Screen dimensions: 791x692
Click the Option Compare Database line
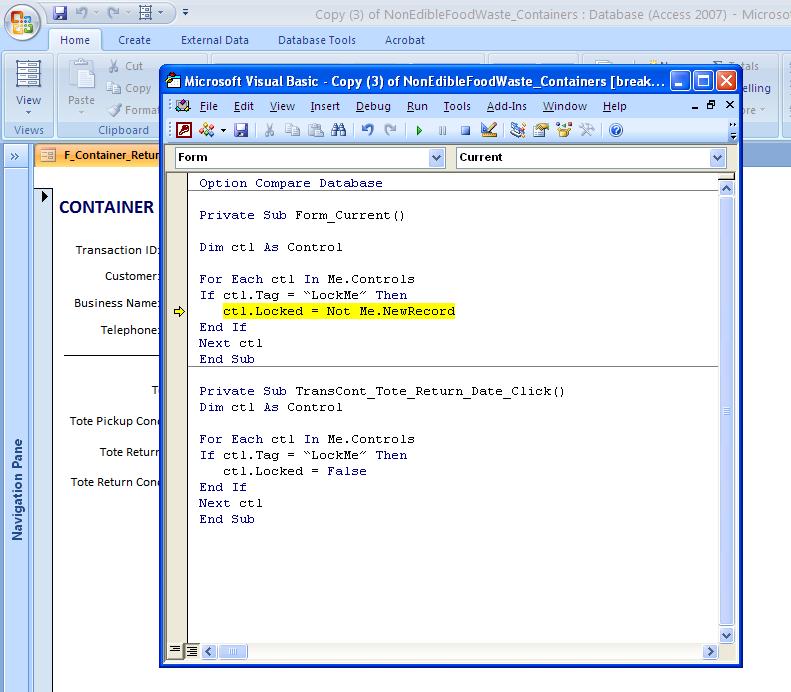tap(291, 183)
